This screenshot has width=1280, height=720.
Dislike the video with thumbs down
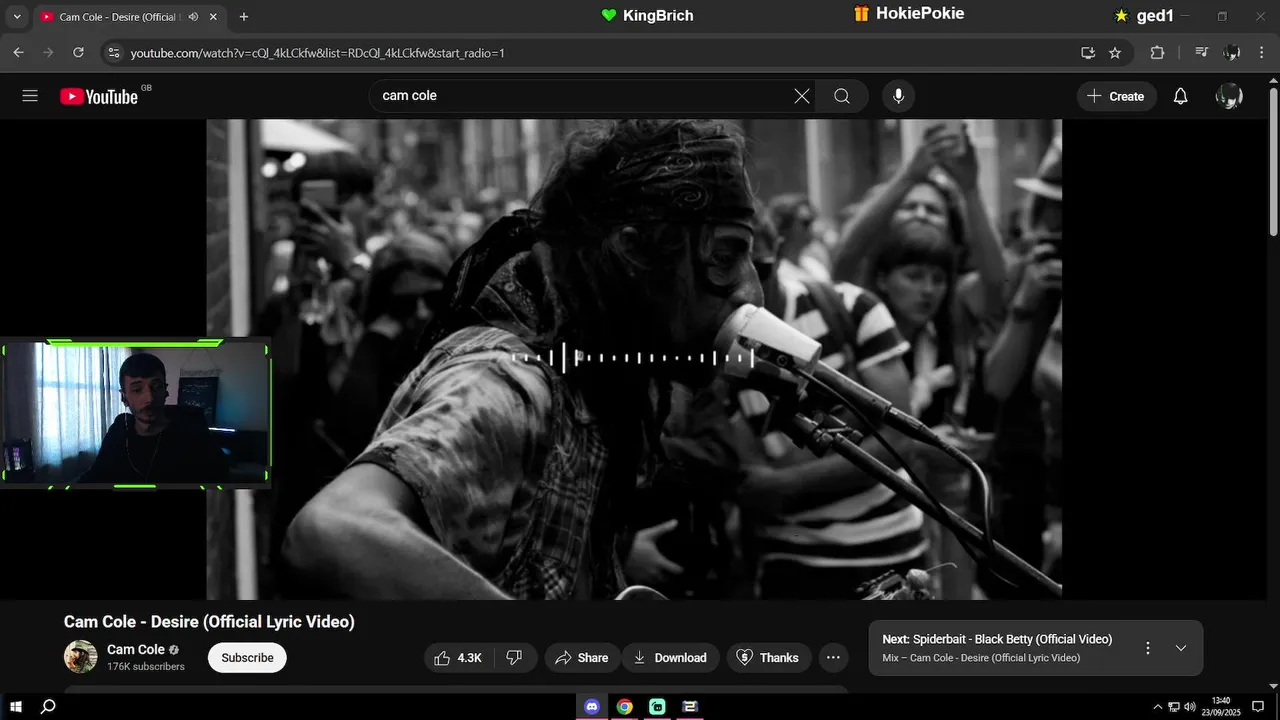coord(514,658)
